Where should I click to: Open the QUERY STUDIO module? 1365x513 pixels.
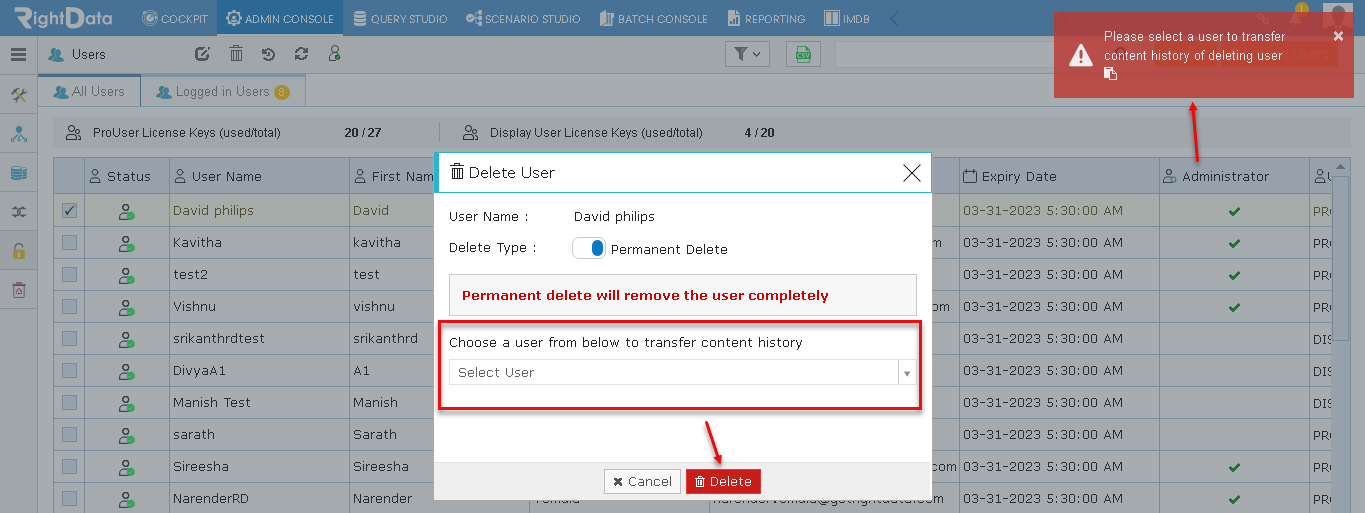(399, 18)
